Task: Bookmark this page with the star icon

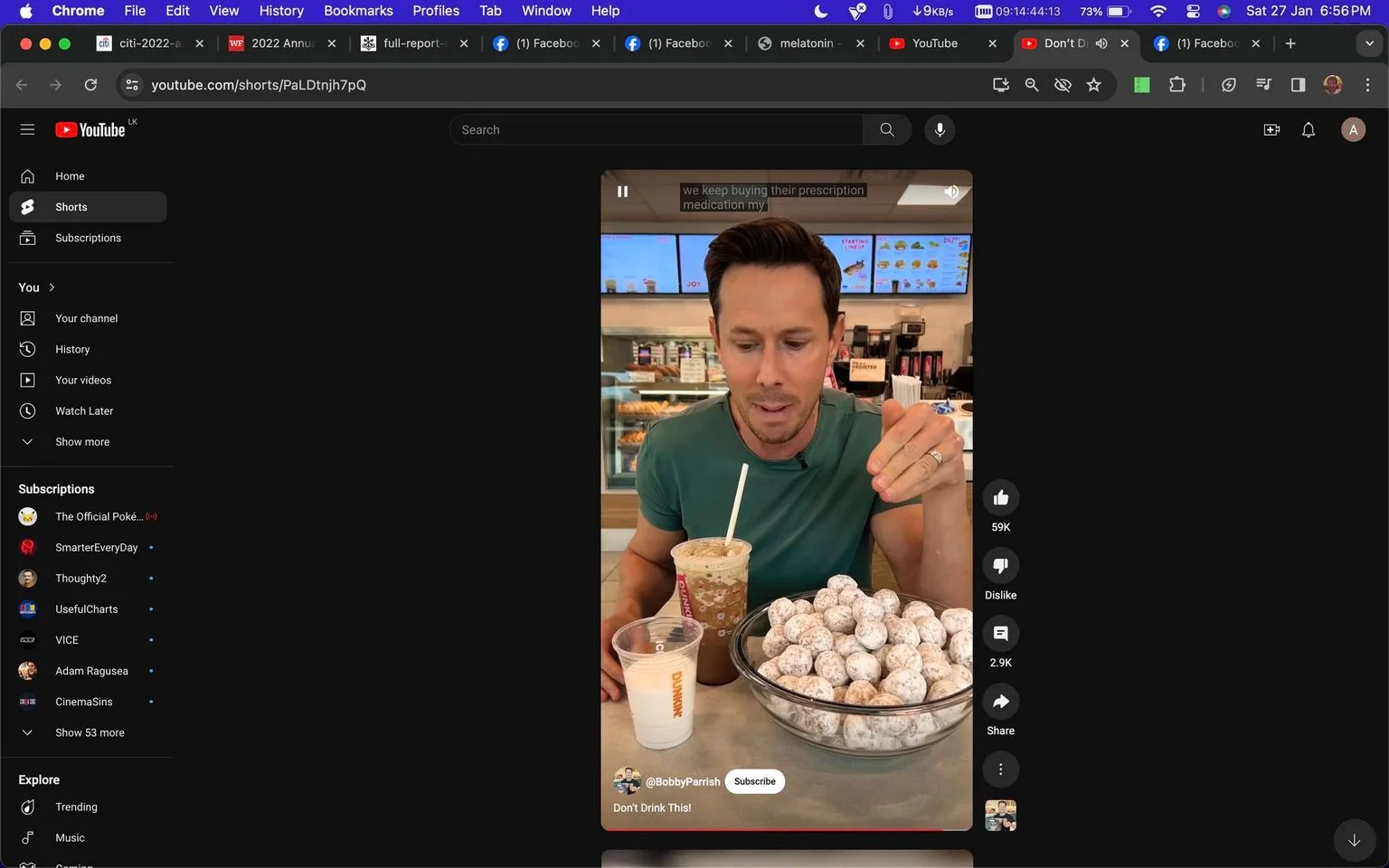Action: (1093, 84)
